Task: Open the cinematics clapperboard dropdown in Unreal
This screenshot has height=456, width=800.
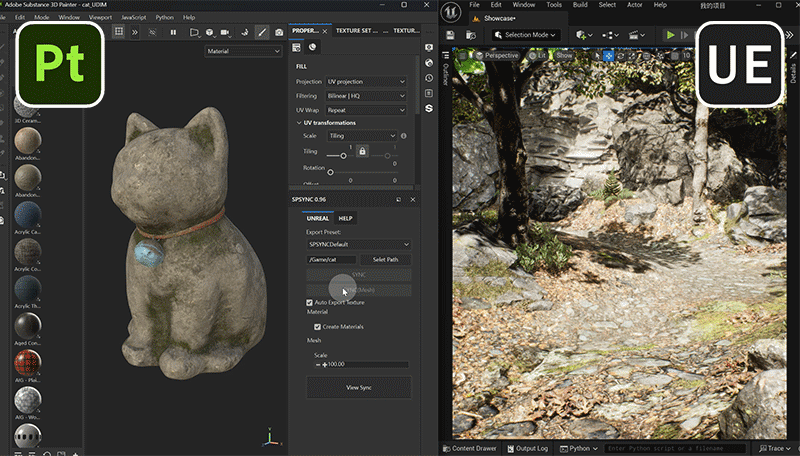Action: 636,35
